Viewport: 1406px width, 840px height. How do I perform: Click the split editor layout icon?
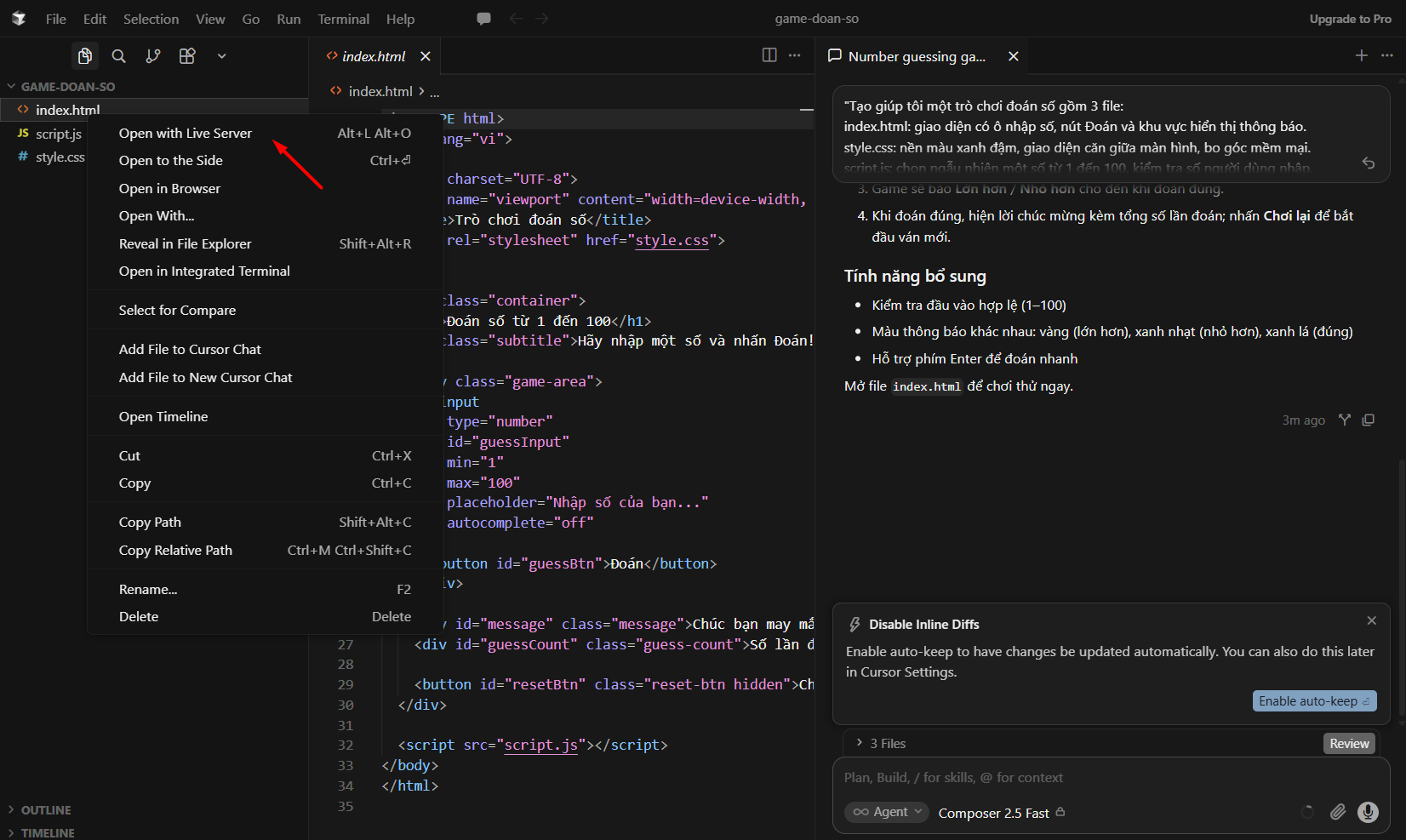pos(769,55)
